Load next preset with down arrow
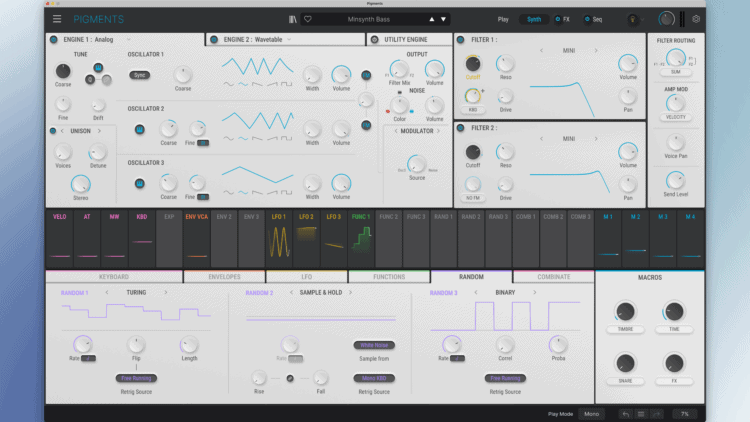 pos(443,19)
